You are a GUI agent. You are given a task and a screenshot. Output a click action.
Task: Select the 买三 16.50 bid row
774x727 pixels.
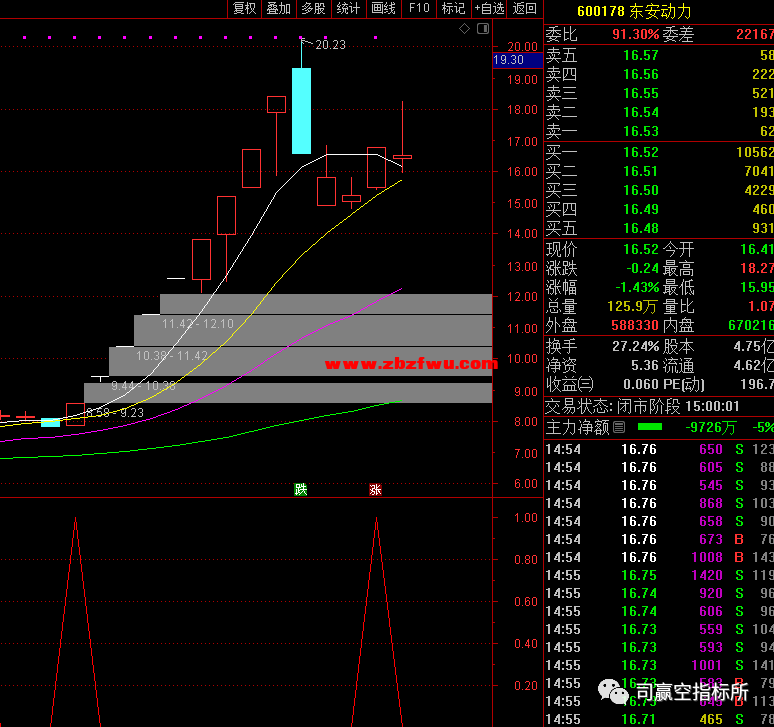point(659,190)
